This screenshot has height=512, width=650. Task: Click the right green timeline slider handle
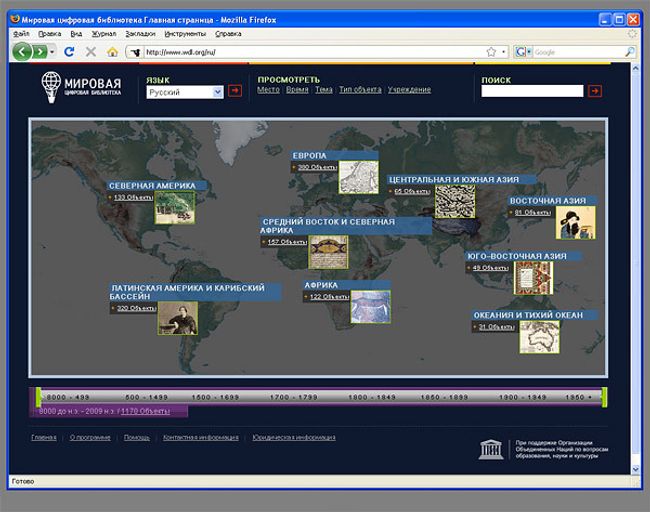[x=604, y=397]
